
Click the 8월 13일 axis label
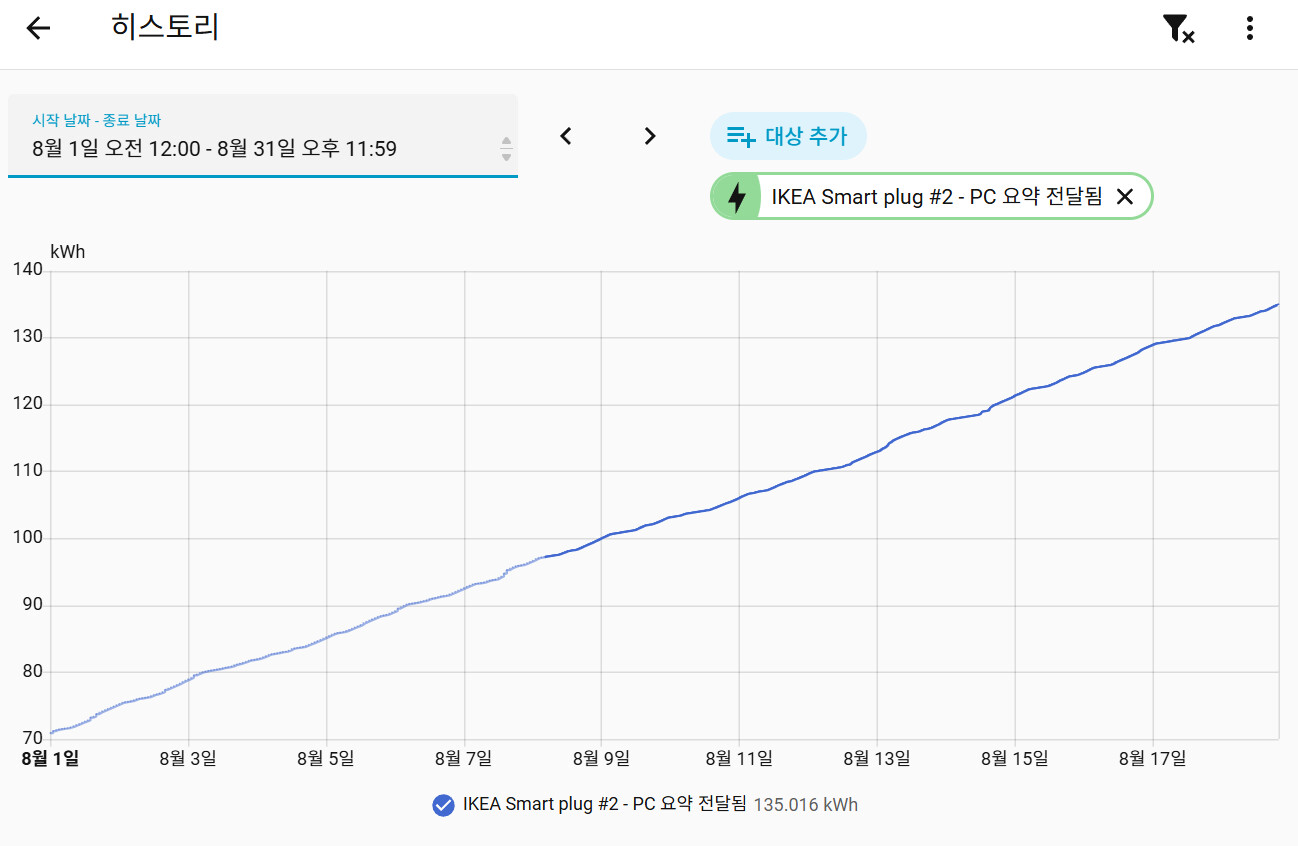click(x=877, y=758)
